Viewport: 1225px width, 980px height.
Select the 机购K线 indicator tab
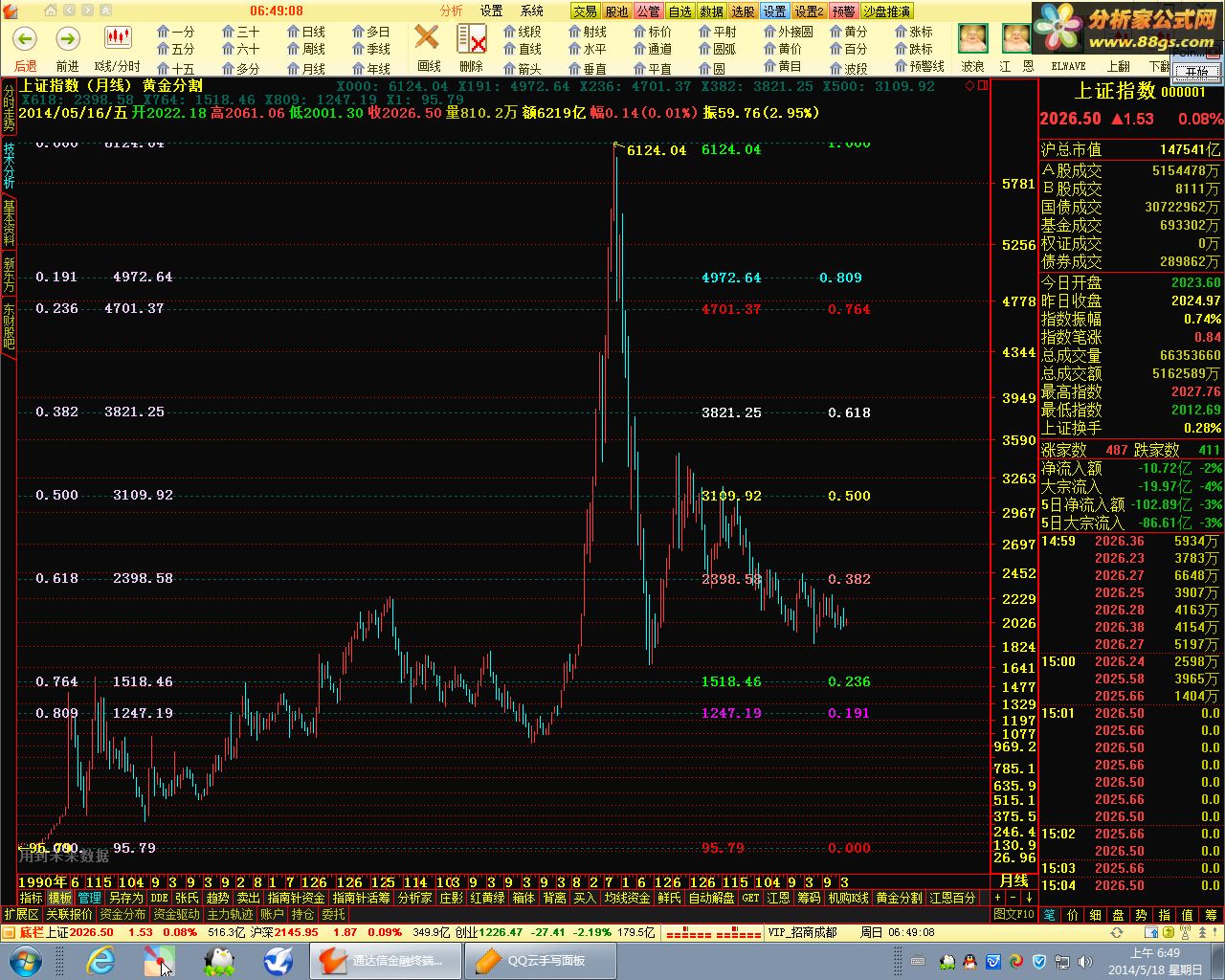(849, 898)
